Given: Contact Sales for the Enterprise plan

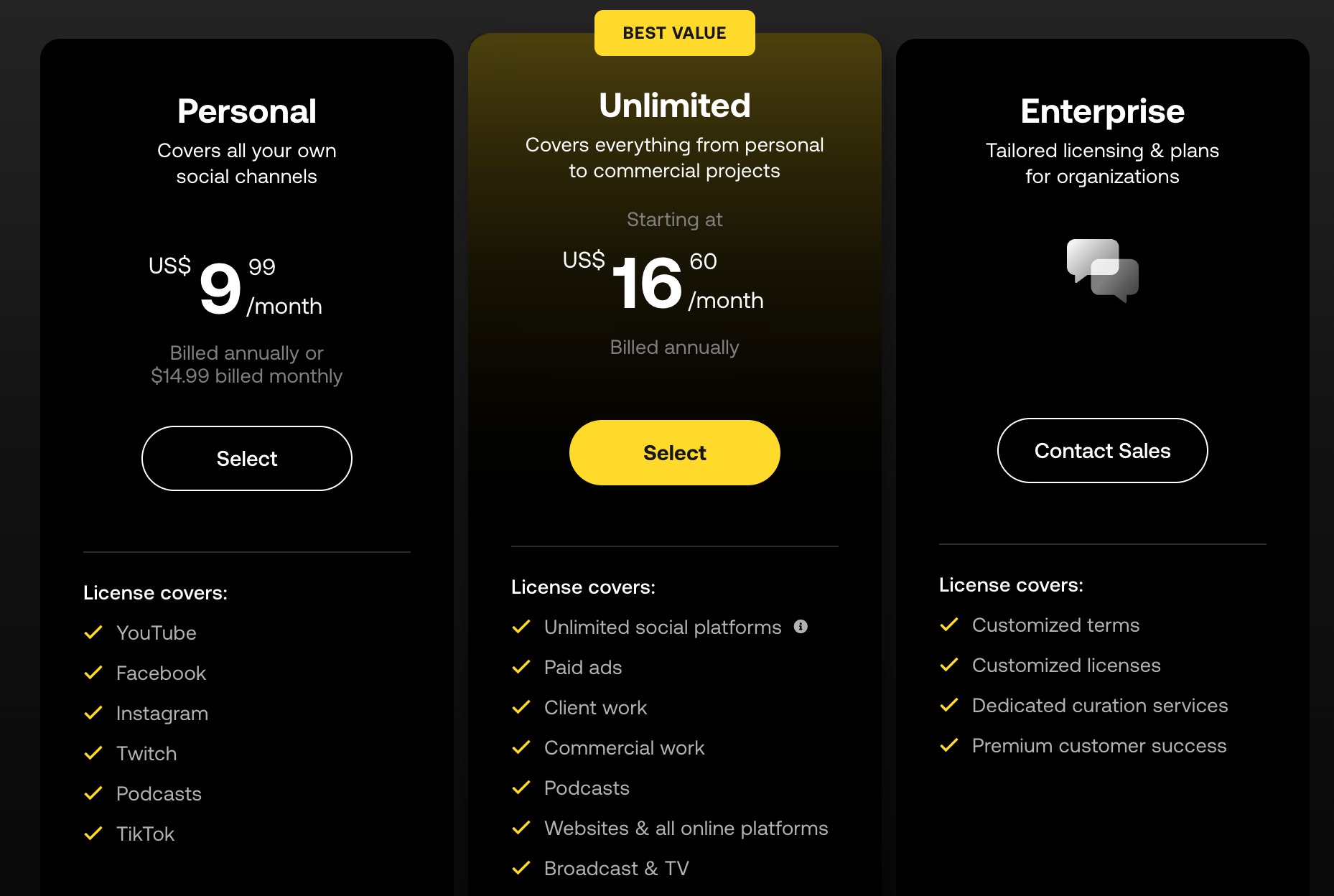Looking at the screenshot, I should [1103, 450].
